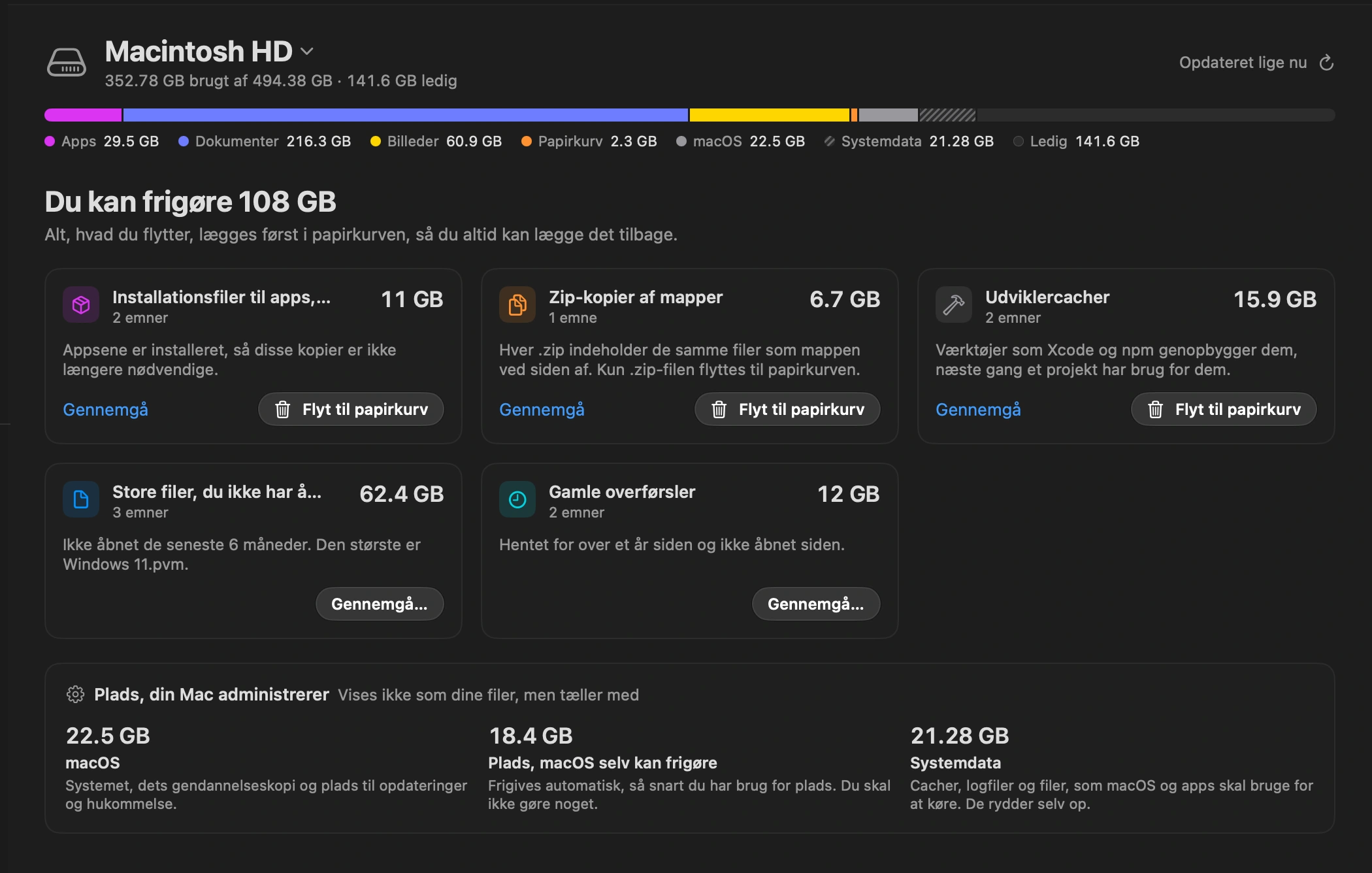Click the clock icon for Gamle overførsler
This screenshot has height=873, width=1372.
(x=517, y=499)
